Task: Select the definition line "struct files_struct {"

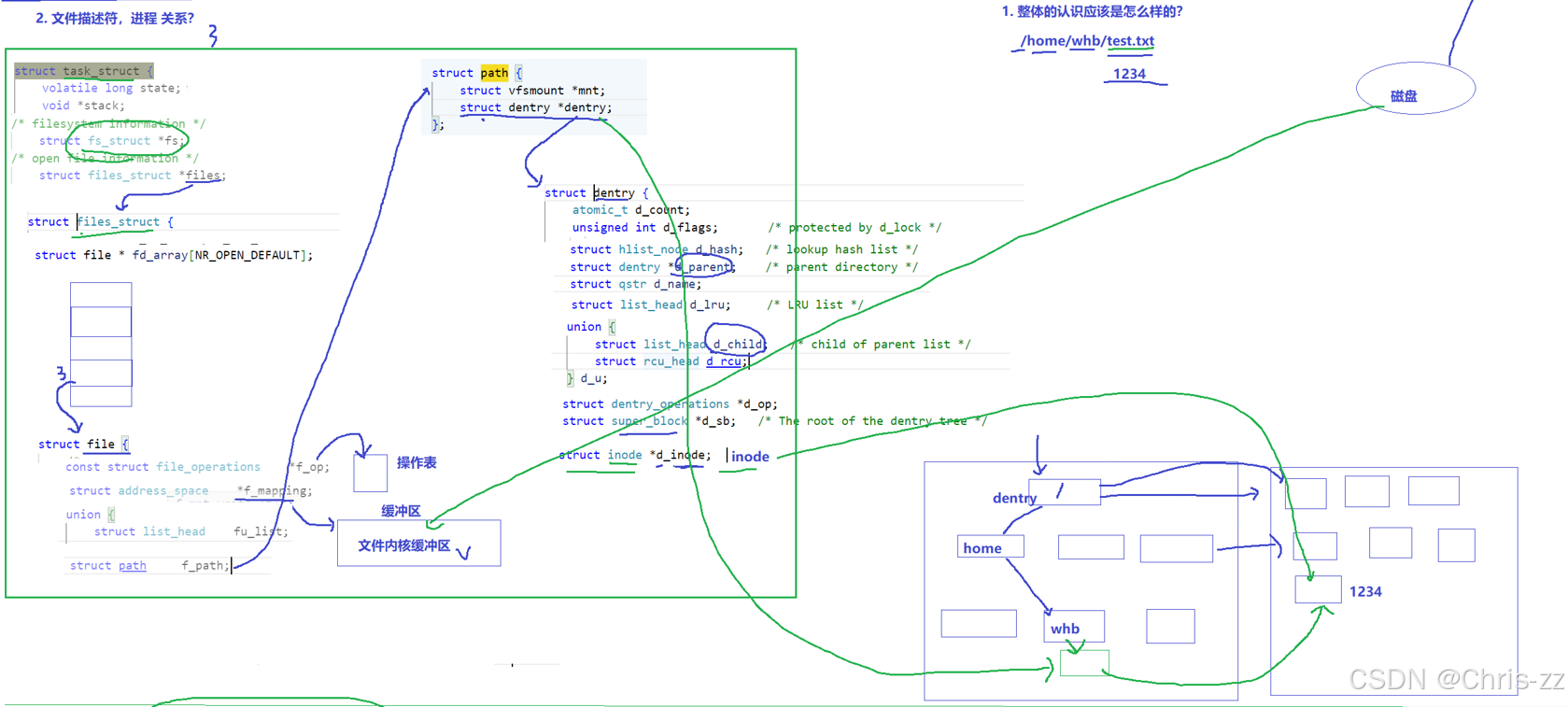Action: pos(100,222)
